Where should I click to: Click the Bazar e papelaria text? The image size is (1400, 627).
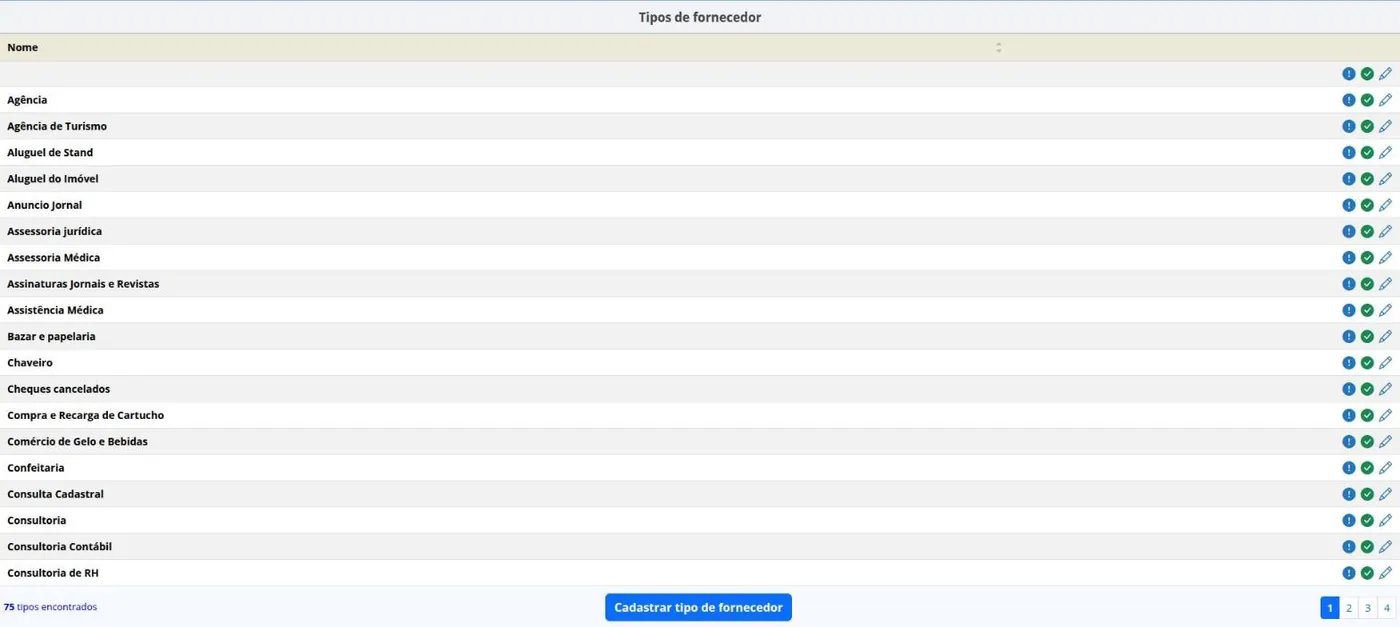pyautogui.click(x=51, y=336)
